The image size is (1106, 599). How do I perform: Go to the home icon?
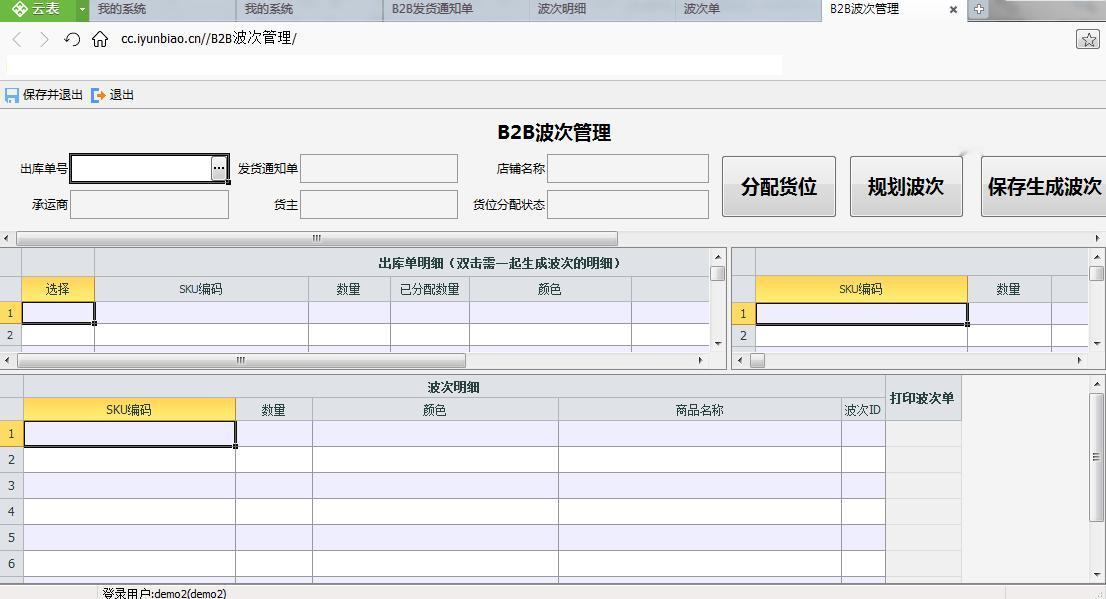pyautogui.click(x=100, y=40)
